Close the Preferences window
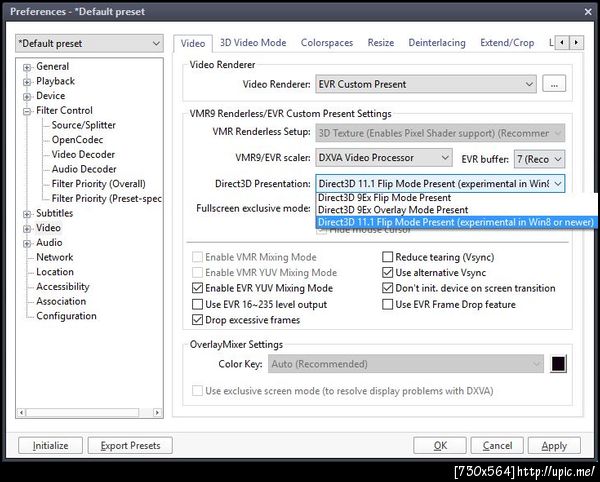 click(x=588, y=12)
